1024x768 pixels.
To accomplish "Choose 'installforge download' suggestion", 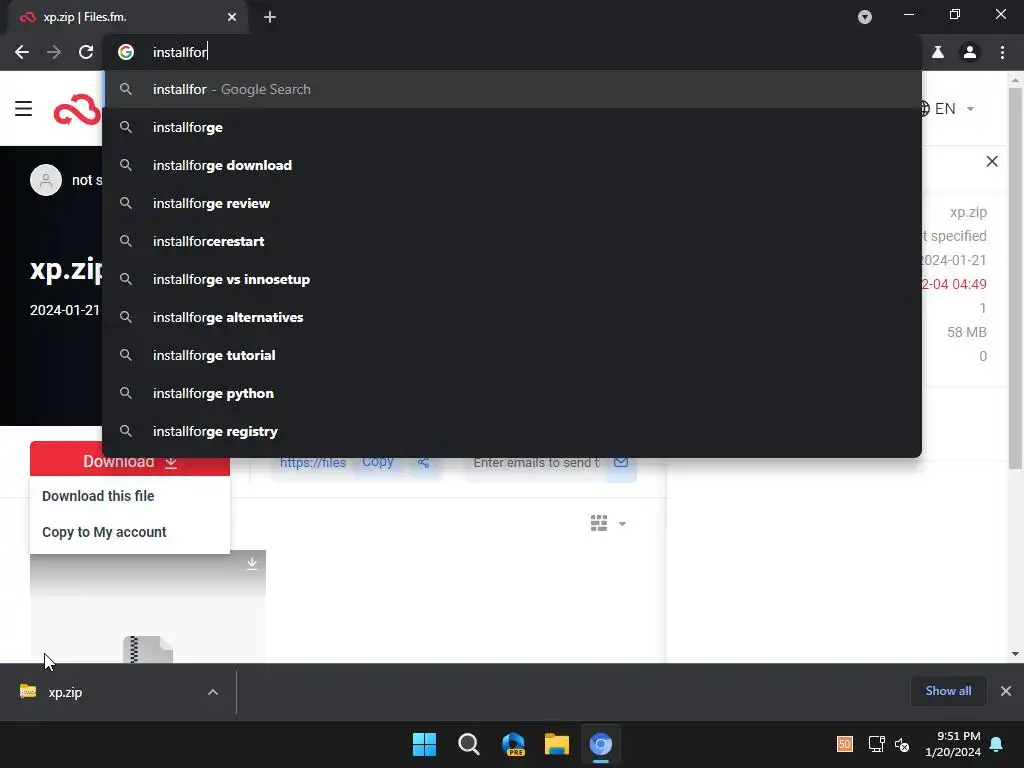I will pyautogui.click(x=512, y=165).
